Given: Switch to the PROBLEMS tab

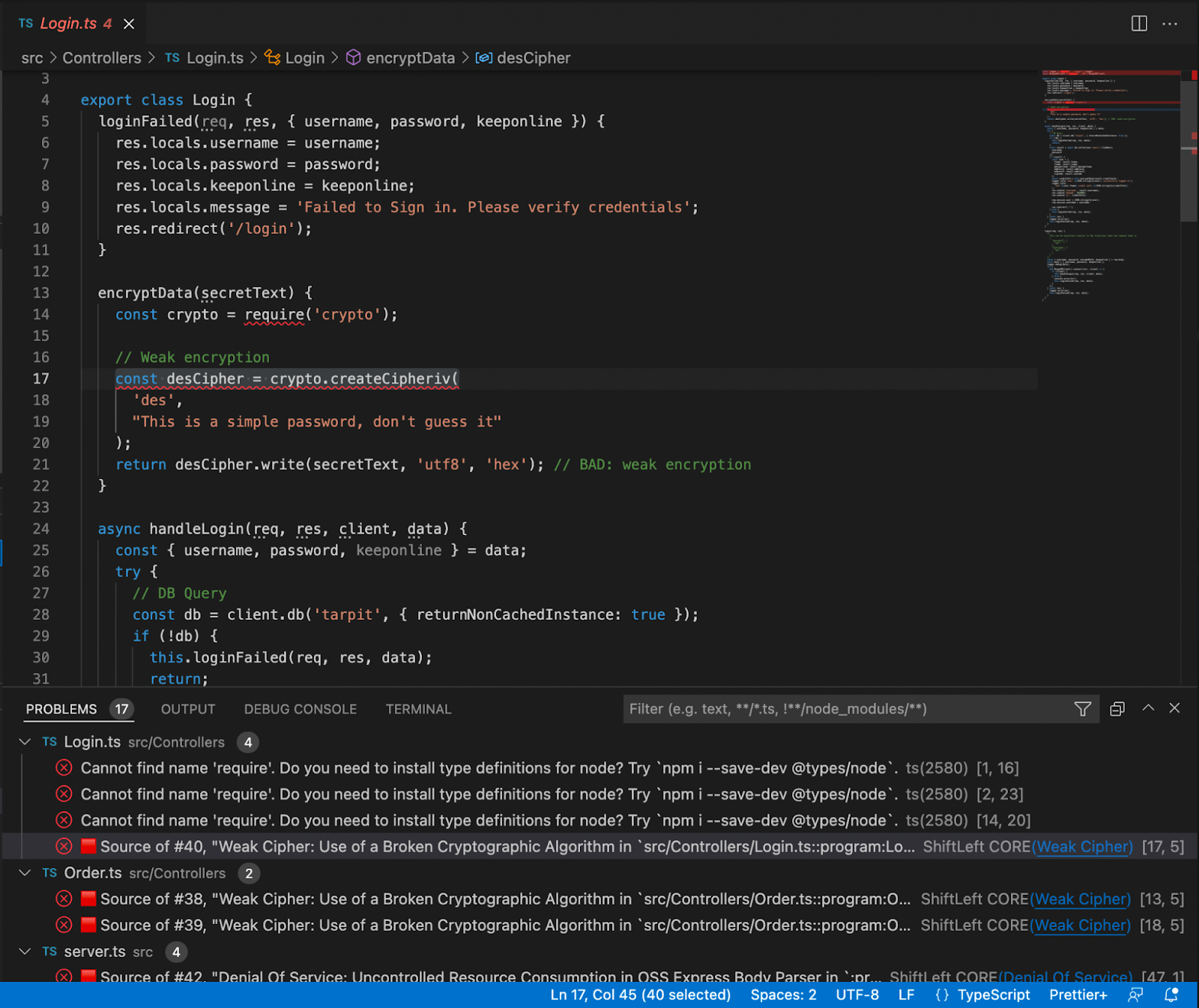Looking at the screenshot, I should 78,709.
